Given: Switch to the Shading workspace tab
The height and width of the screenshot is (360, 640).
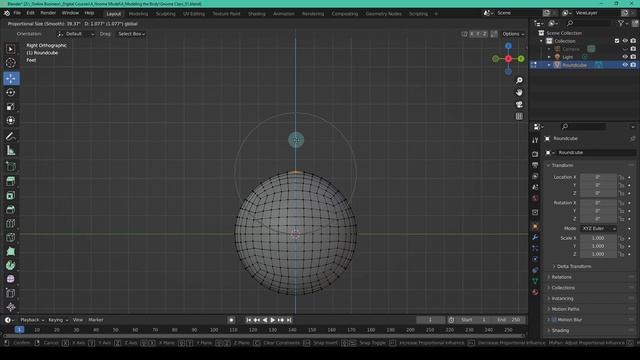Looking at the screenshot, I should [257, 13].
